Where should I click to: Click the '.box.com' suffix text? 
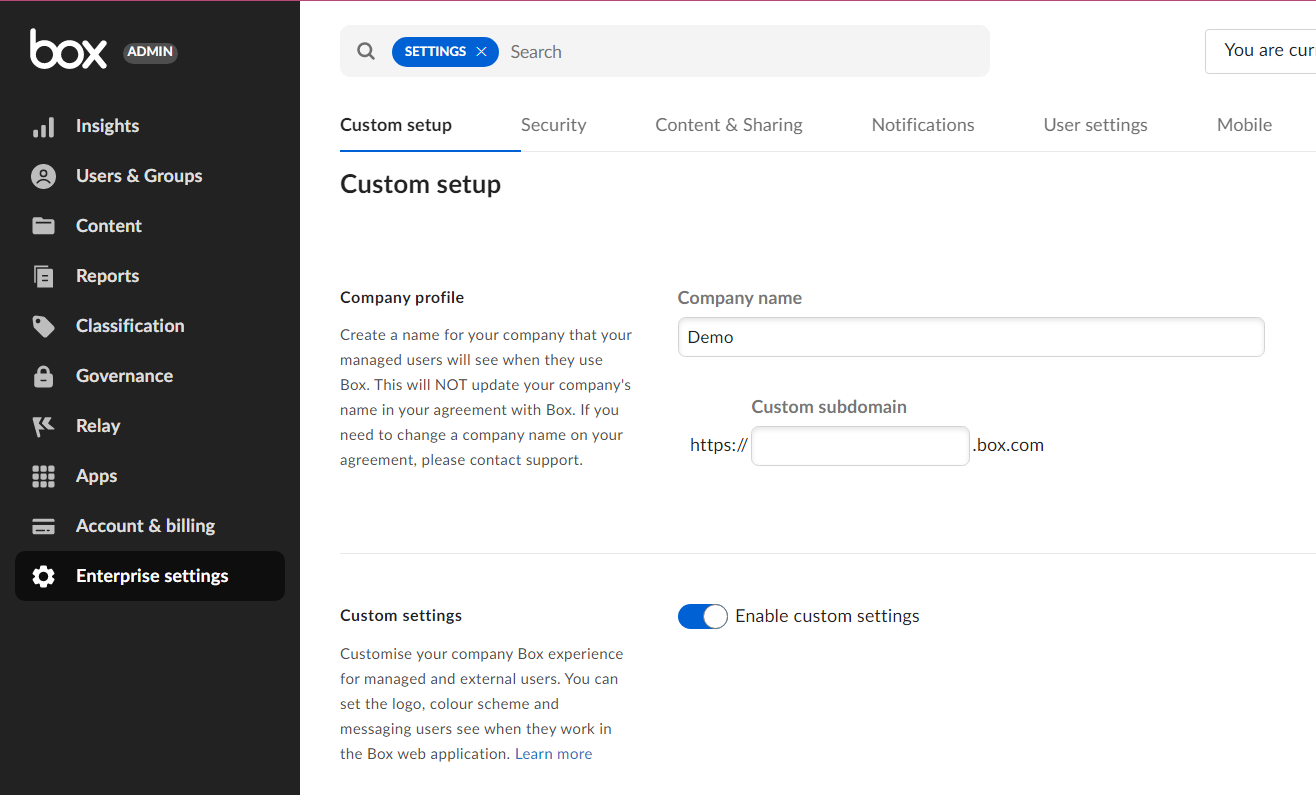click(1008, 446)
